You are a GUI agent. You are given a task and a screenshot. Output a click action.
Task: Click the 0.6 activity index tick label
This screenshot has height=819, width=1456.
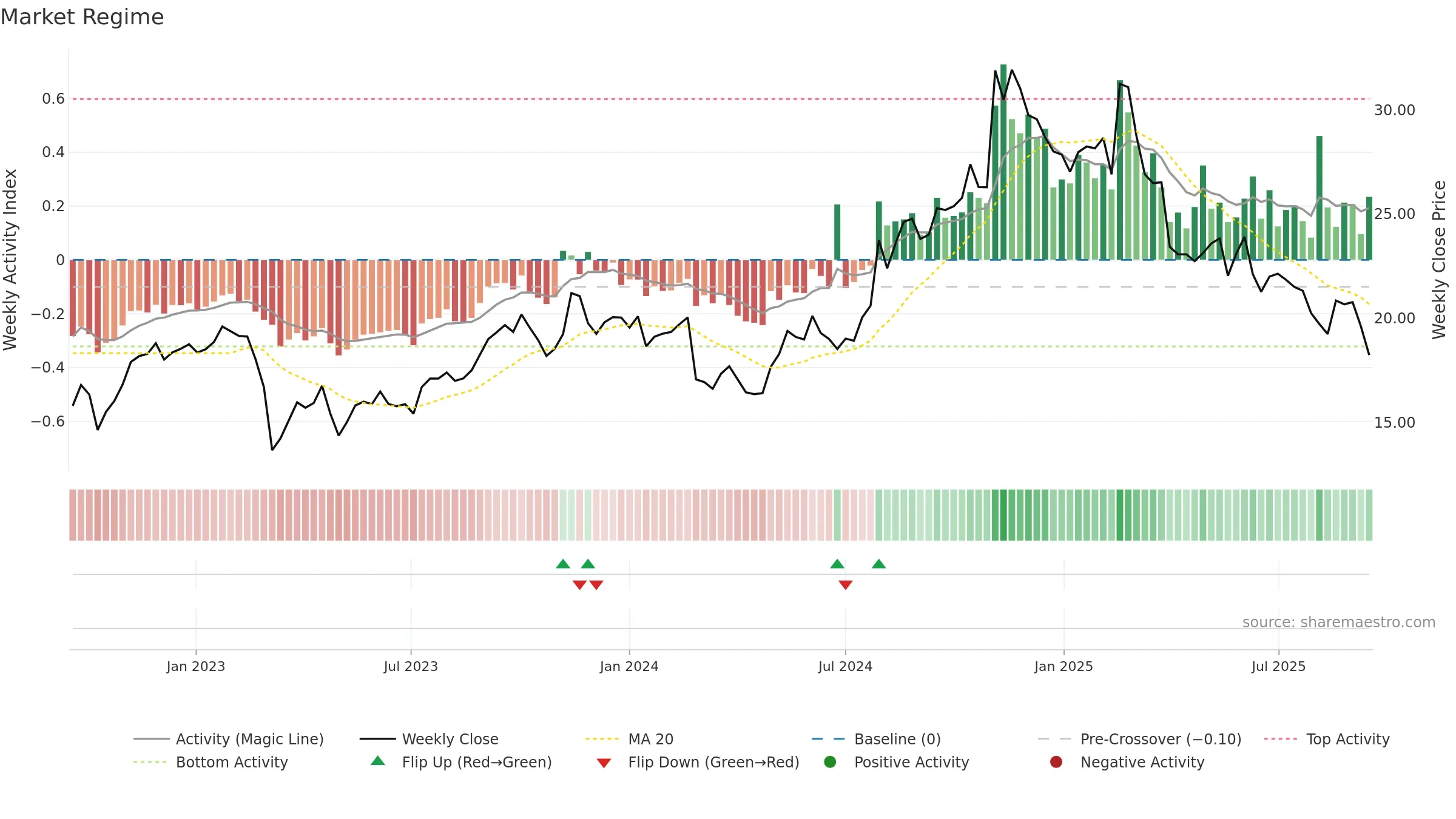click(53, 99)
